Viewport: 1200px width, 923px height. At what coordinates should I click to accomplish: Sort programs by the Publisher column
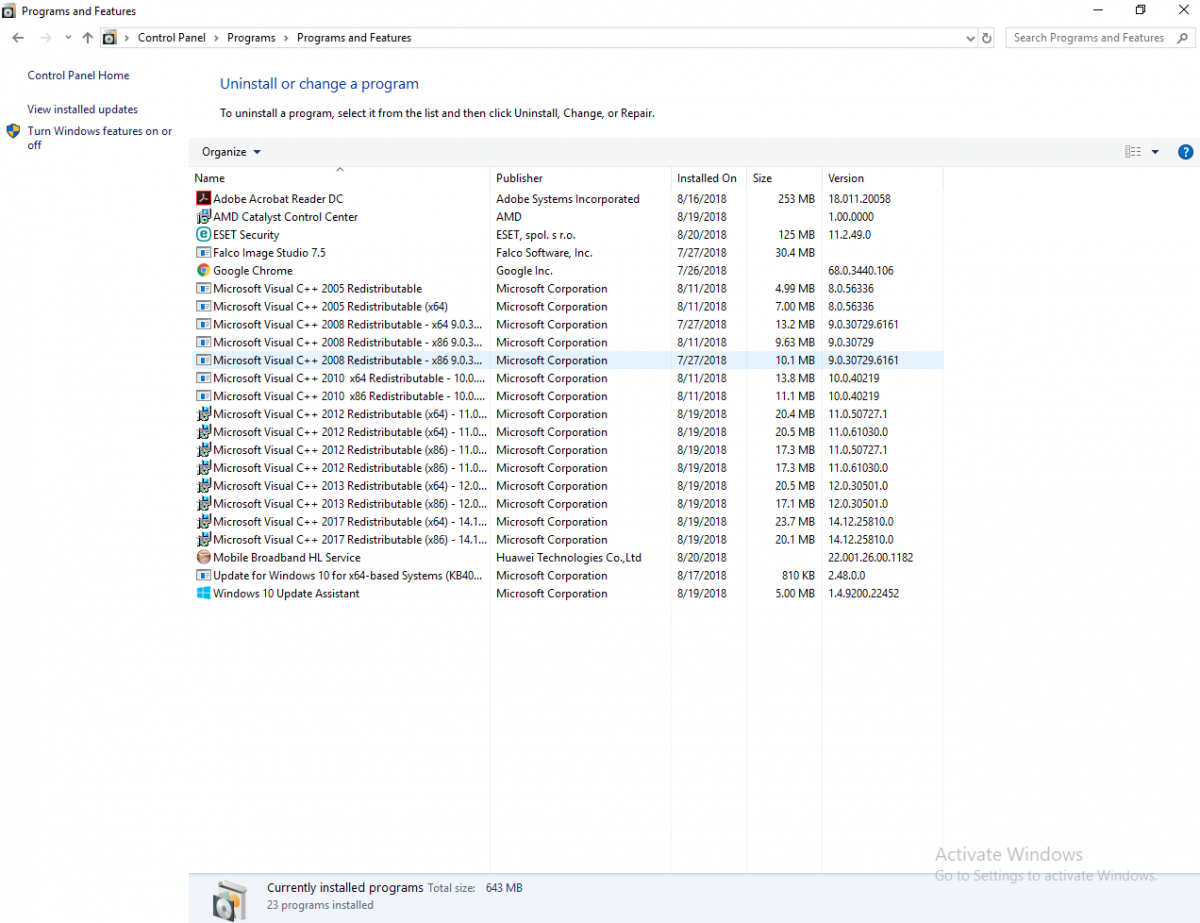[580, 178]
